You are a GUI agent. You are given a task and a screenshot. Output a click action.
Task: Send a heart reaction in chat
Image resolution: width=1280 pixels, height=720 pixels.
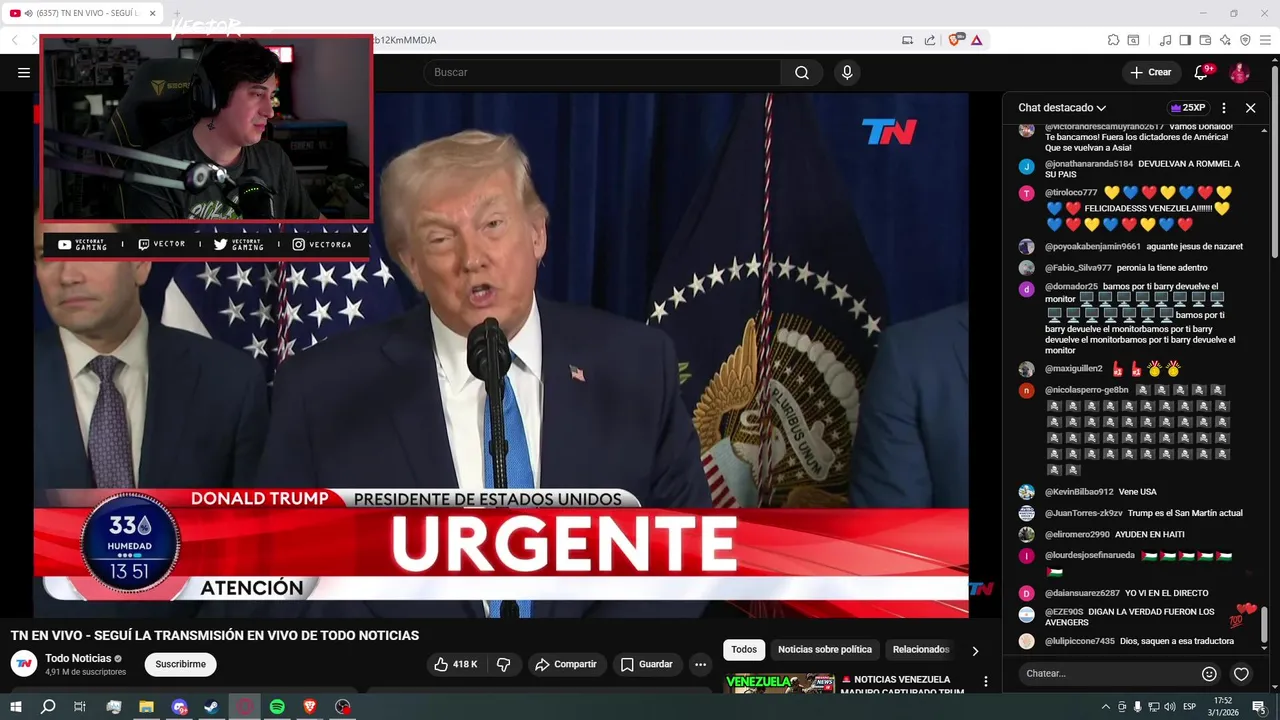1241,674
